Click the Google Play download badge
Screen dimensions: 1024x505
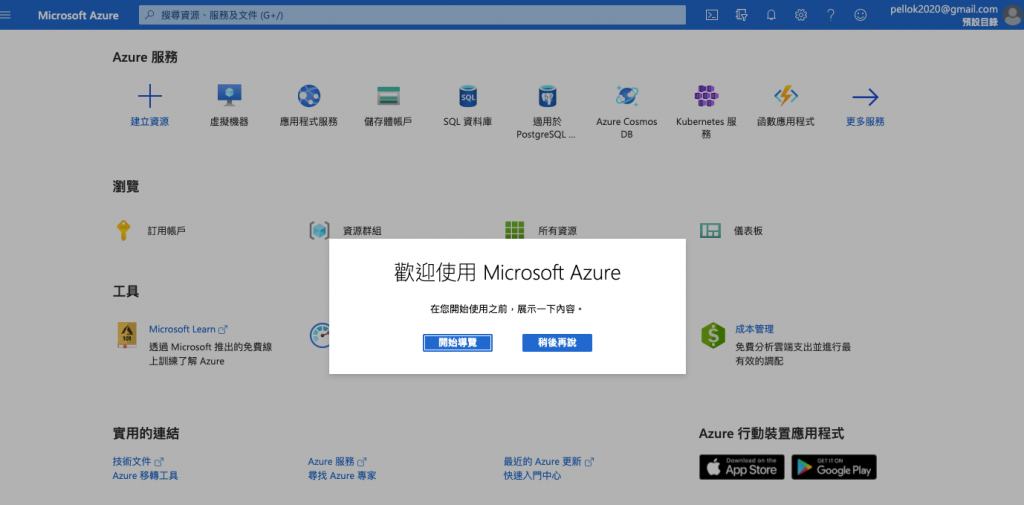click(834, 467)
